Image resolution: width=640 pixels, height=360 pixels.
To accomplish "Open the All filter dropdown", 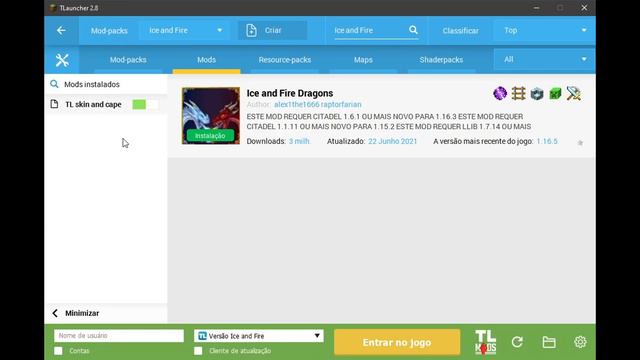I will pyautogui.click(x=544, y=60).
